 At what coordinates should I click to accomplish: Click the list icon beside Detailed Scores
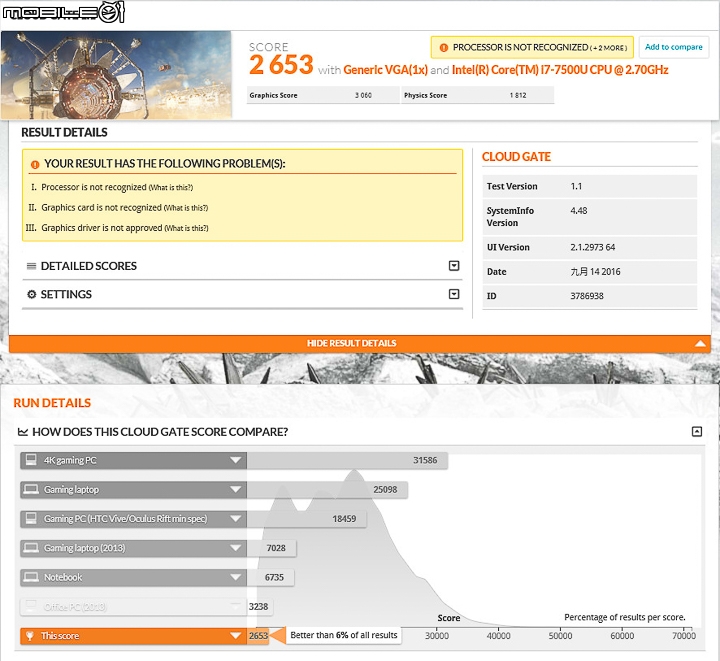pos(31,266)
